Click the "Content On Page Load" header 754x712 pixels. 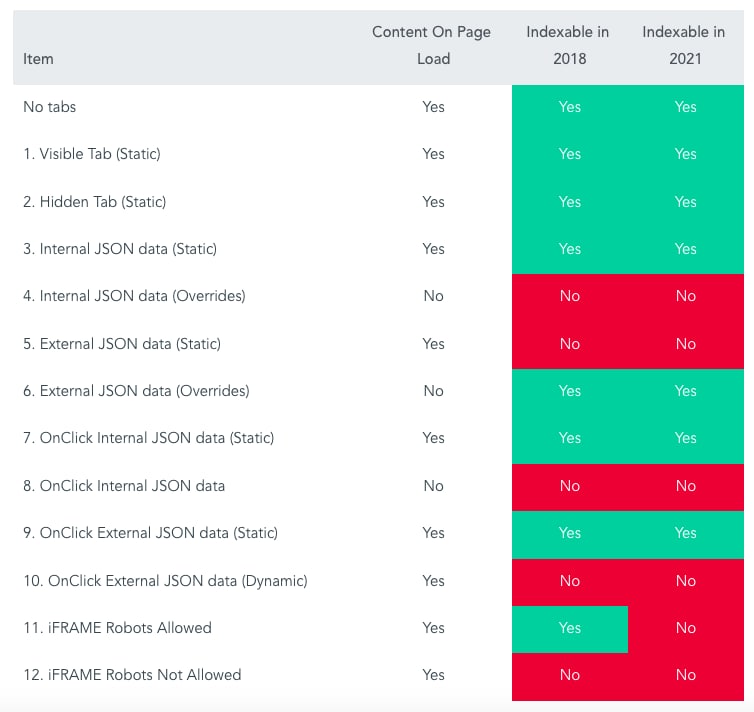coord(432,45)
